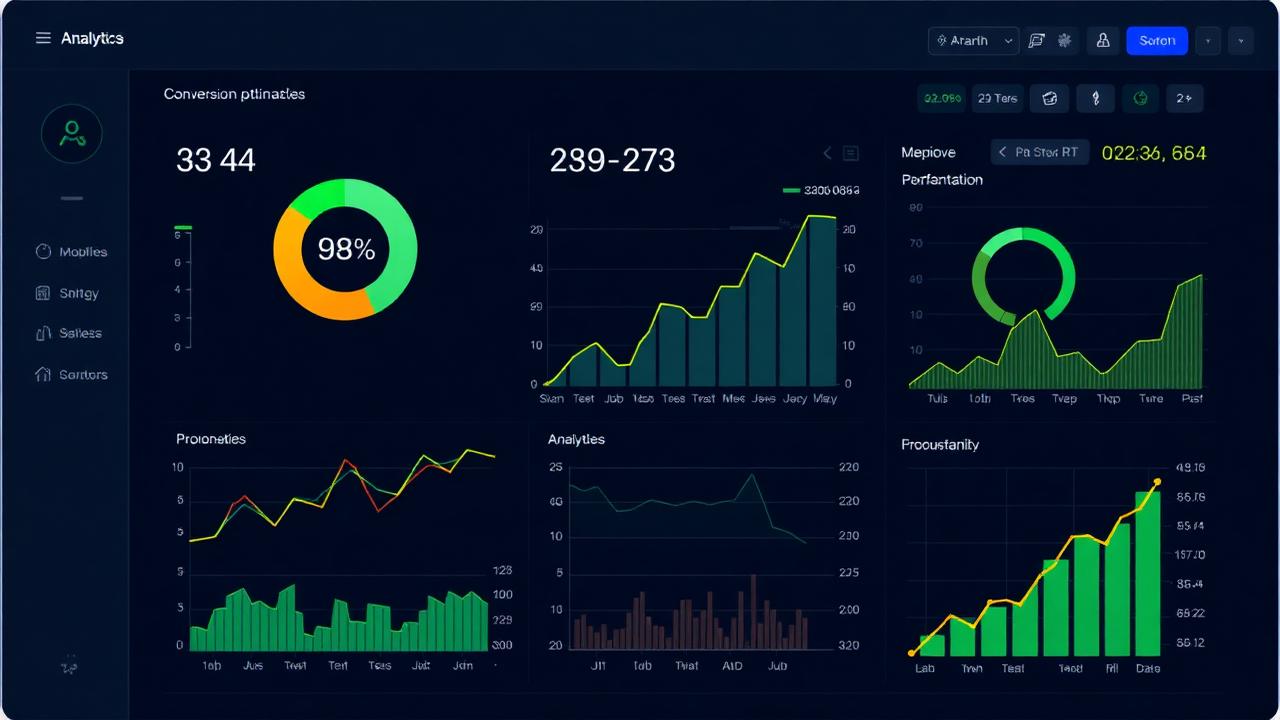Screen dimensions: 1280x720
Task: Open the rightmost dropdown arrow in top bar
Action: [x=1241, y=41]
